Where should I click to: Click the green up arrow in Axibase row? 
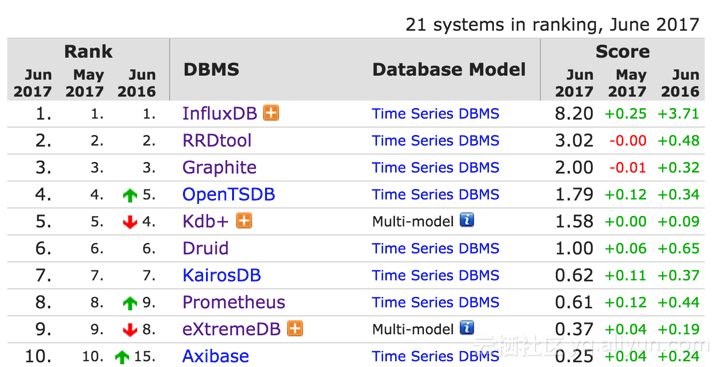[x=122, y=356]
